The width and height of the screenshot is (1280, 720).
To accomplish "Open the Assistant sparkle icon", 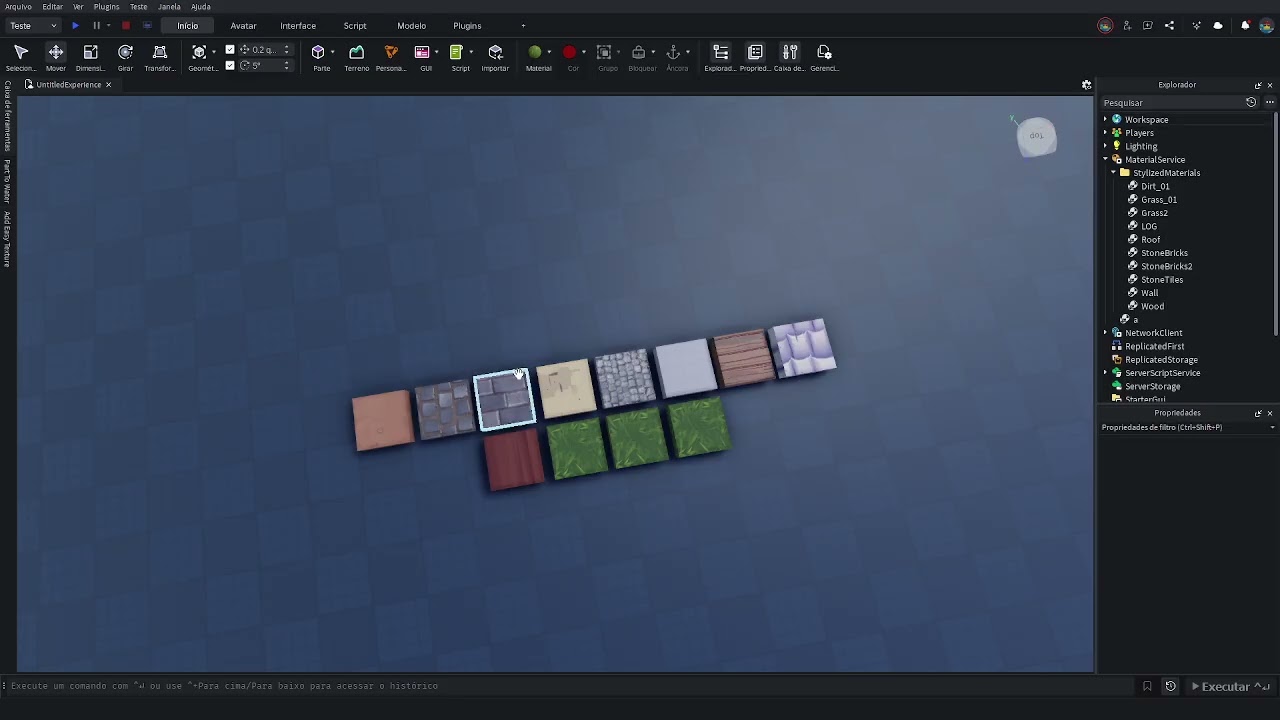I will point(1196,25).
